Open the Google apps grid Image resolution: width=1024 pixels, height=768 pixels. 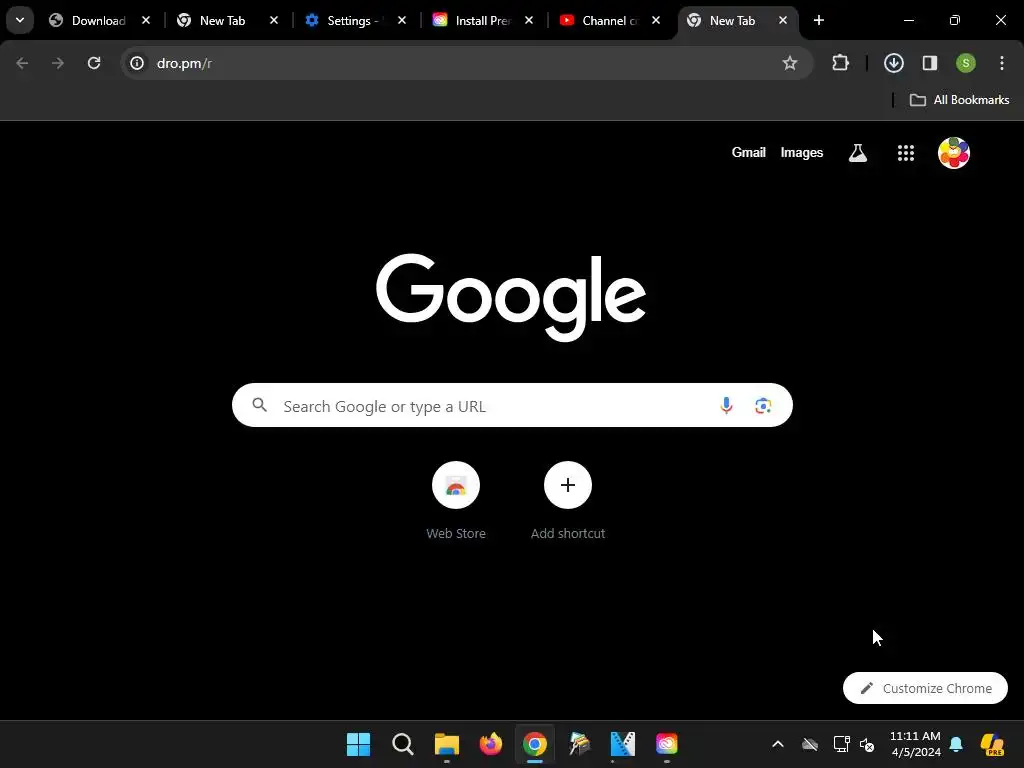coord(905,153)
